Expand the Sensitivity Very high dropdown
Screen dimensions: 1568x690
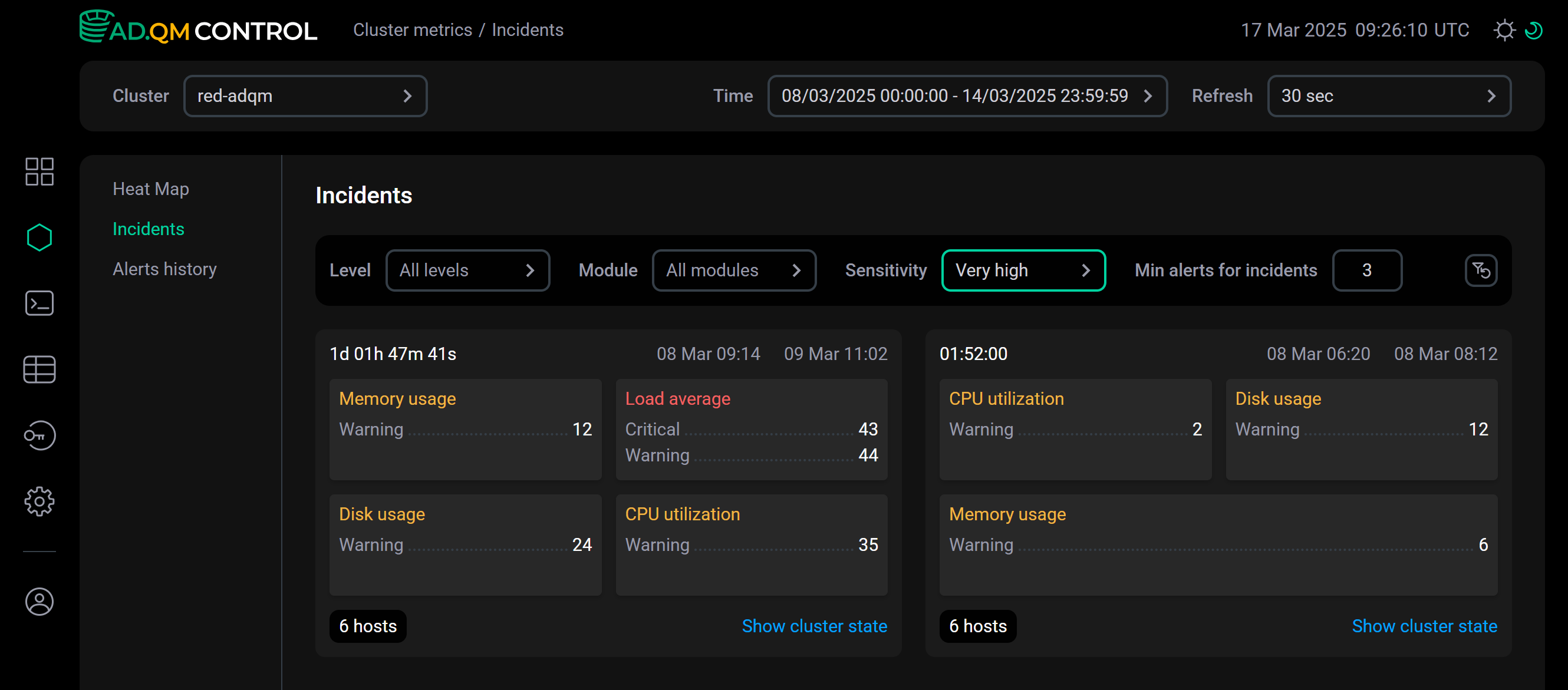point(1023,270)
